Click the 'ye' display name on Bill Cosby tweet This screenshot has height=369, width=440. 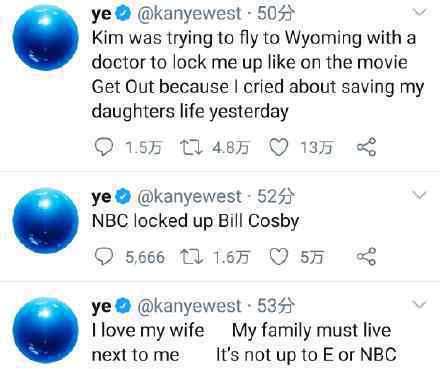coord(101,197)
